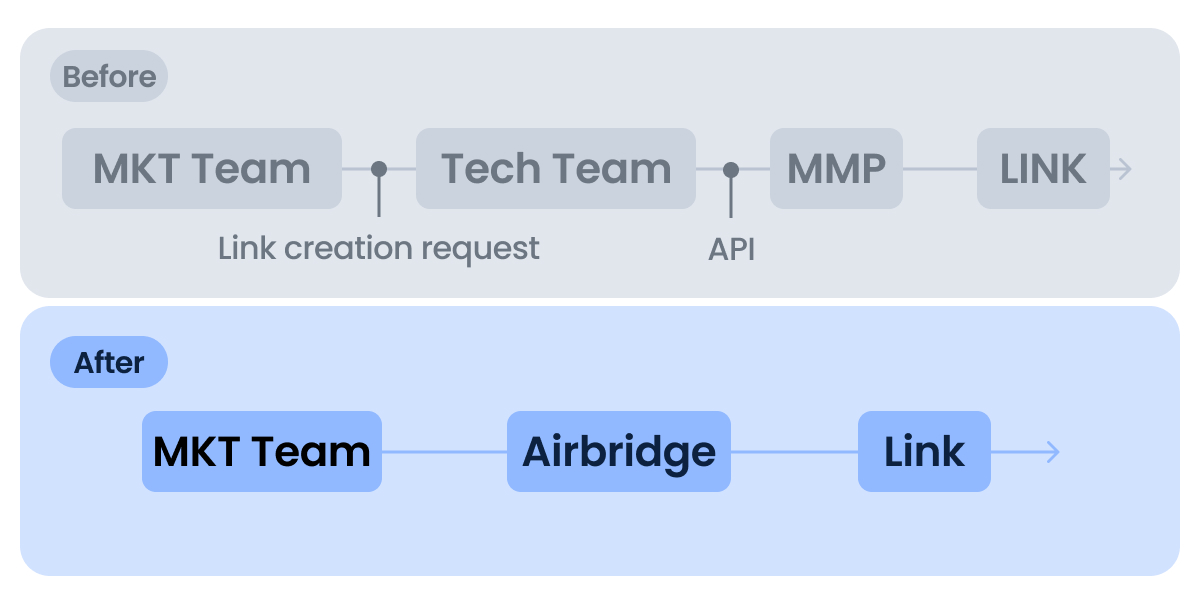Click the dot marker above API label
This screenshot has width=1200, height=596.
click(731, 169)
